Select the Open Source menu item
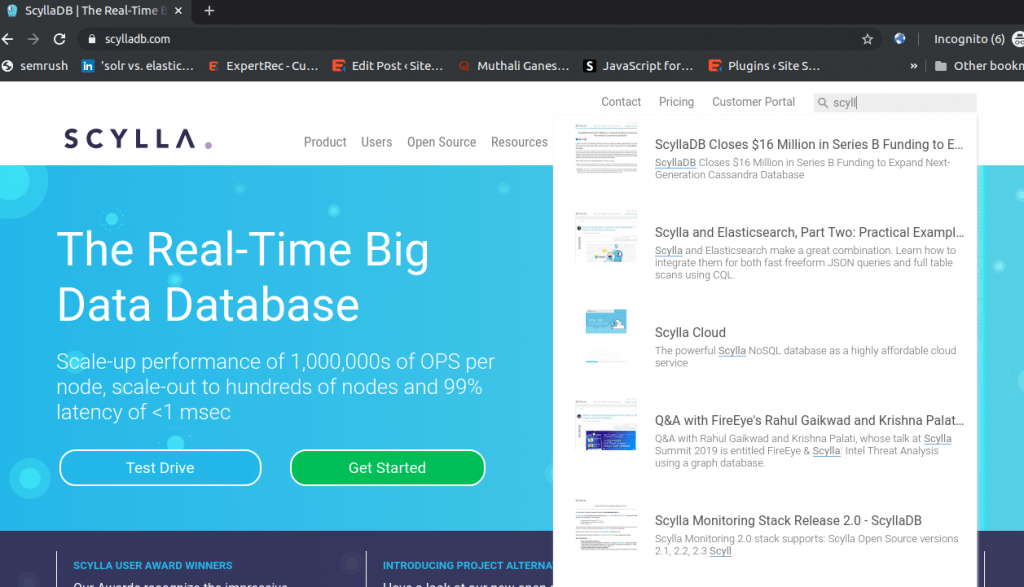The width and height of the screenshot is (1024, 587). 441,142
